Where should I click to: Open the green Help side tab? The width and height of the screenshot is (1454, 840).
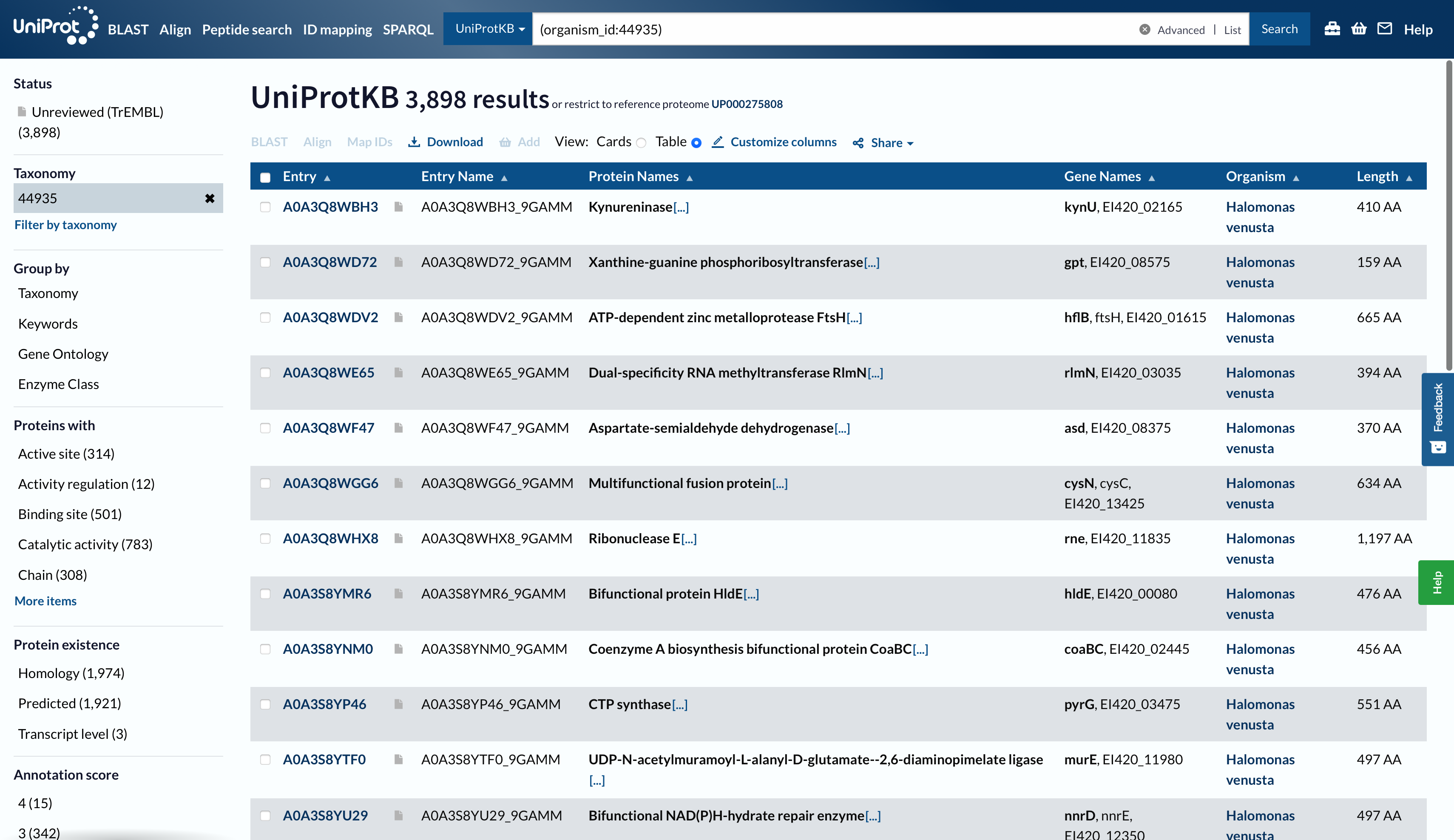pos(1436,582)
